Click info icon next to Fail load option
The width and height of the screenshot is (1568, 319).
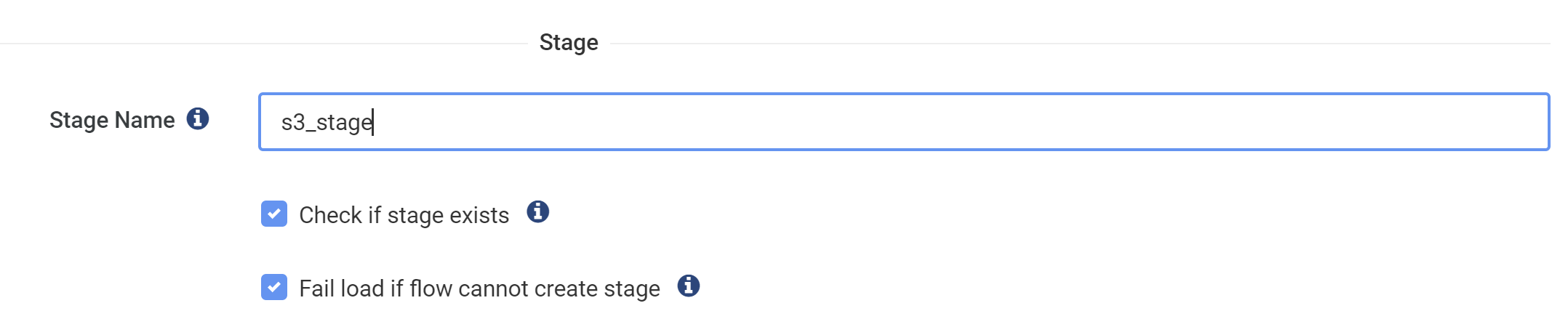click(x=688, y=286)
